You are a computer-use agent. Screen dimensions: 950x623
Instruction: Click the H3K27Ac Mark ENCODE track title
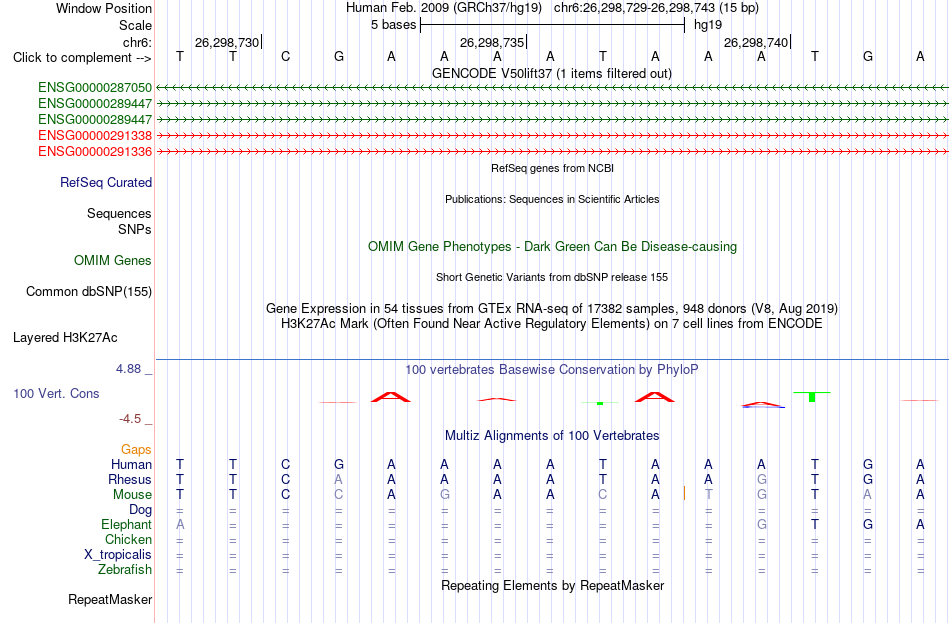coord(552,324)
